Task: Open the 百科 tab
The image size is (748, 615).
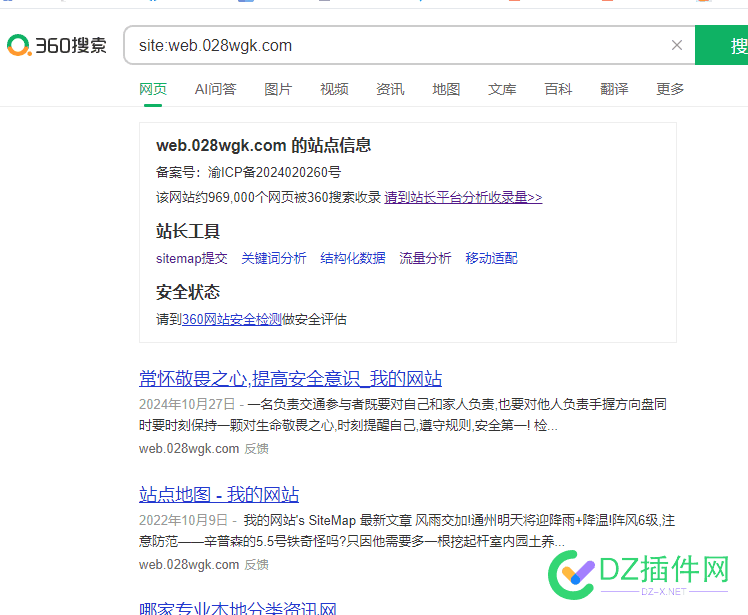Action: coord(558,89)
